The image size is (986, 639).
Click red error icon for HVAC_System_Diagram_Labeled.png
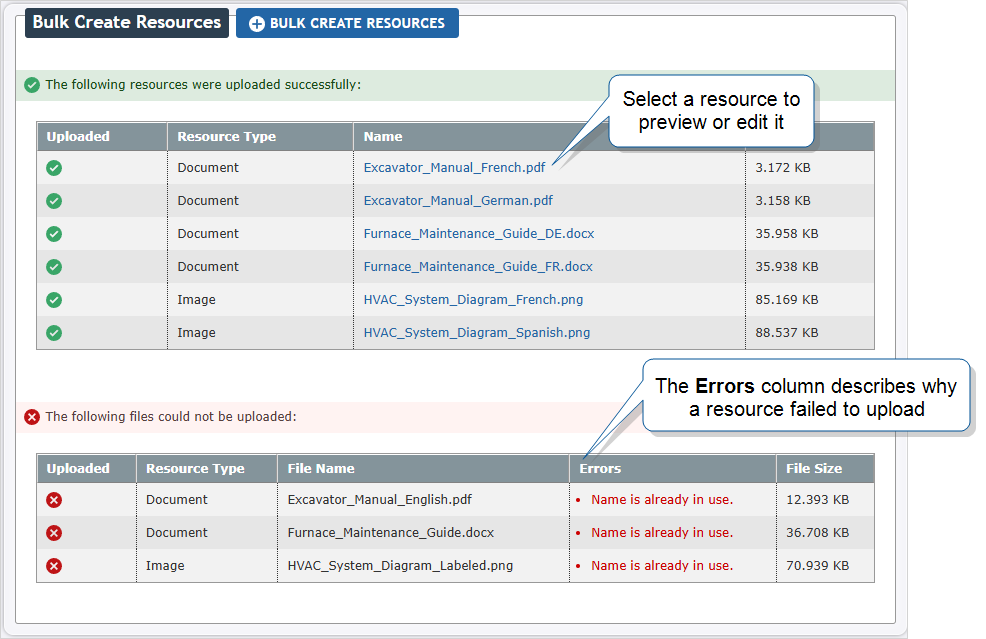(54, 566)
